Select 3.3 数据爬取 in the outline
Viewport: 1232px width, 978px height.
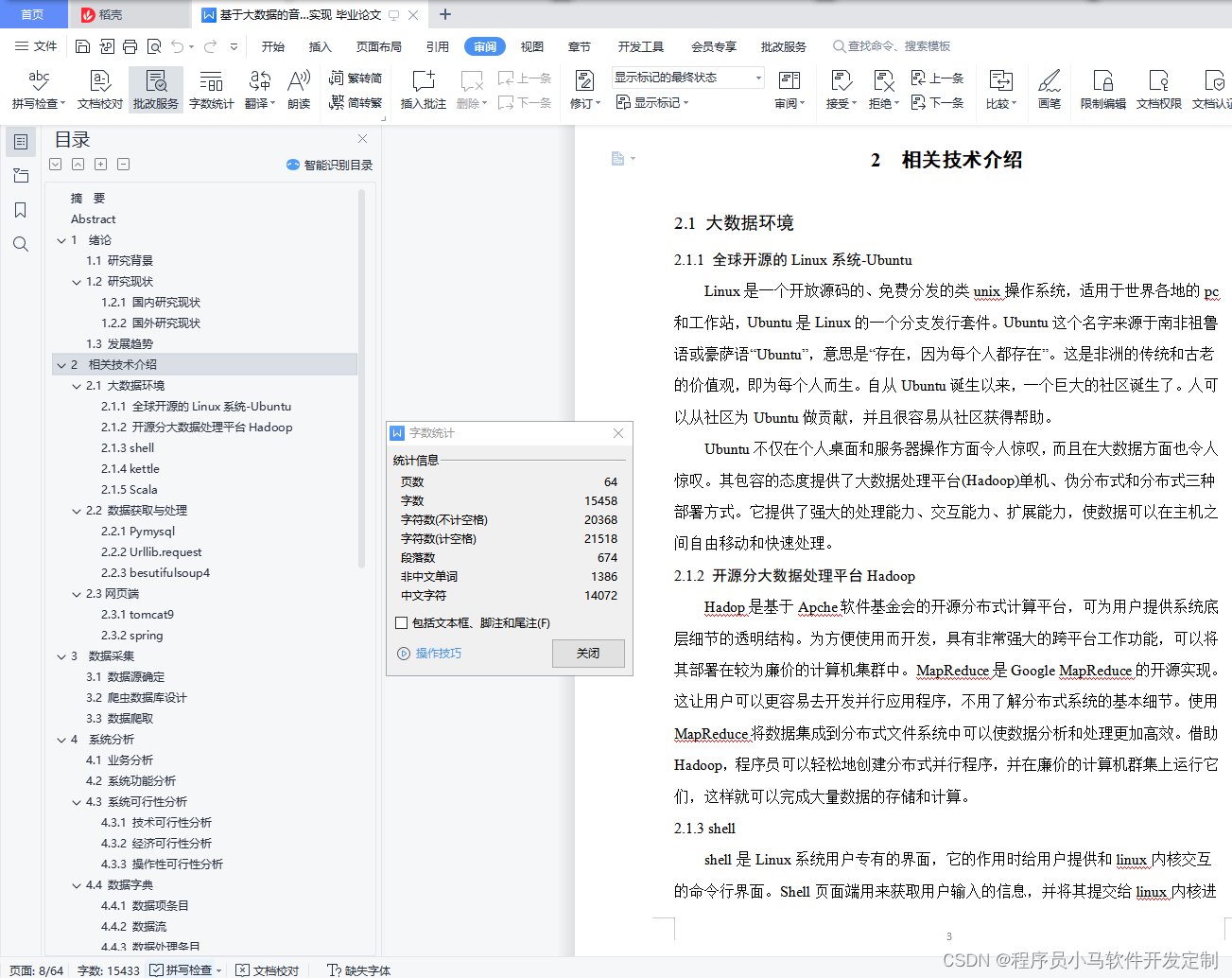point(119,719)
